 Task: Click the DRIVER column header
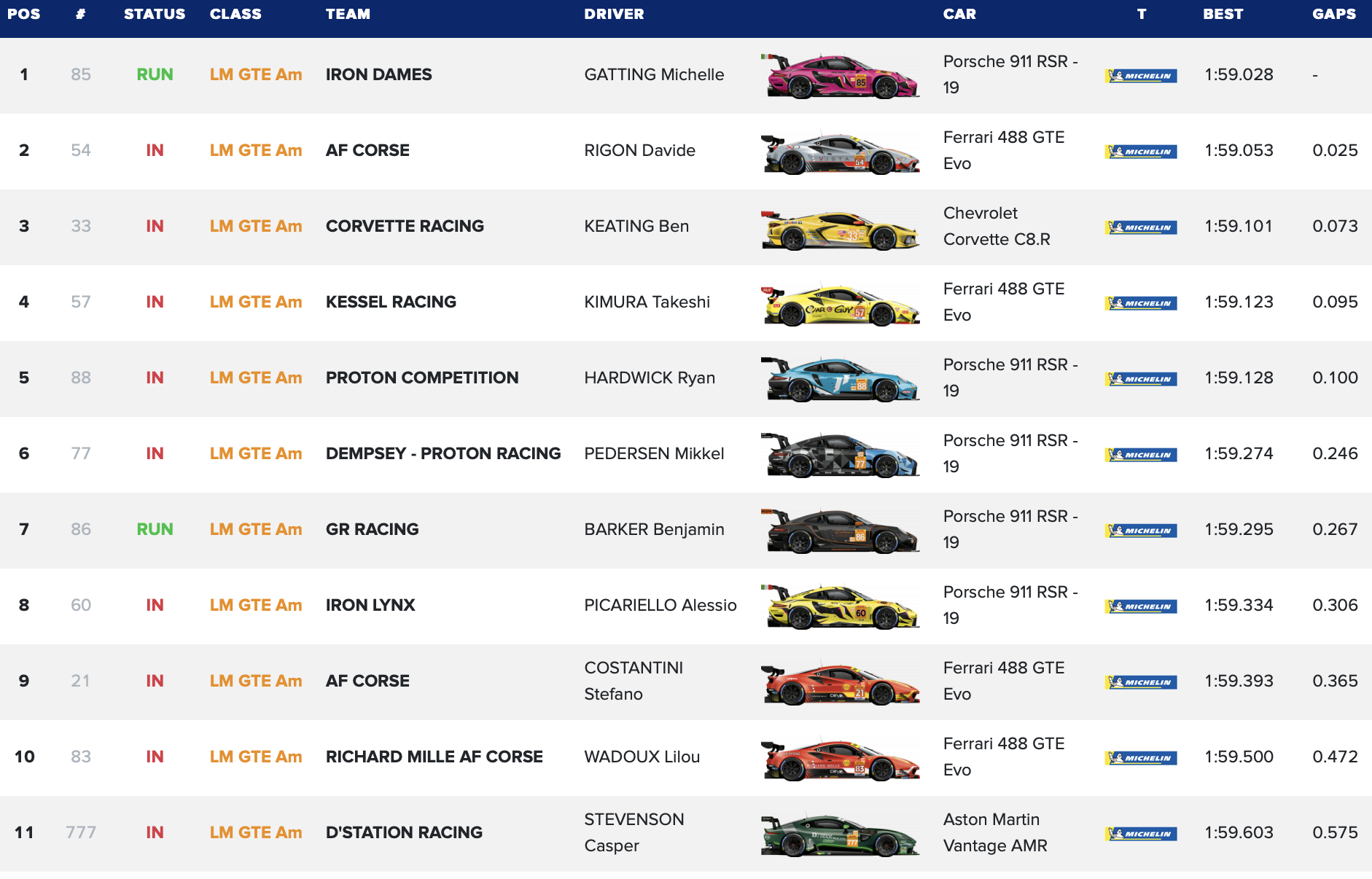tap(614, 14)
